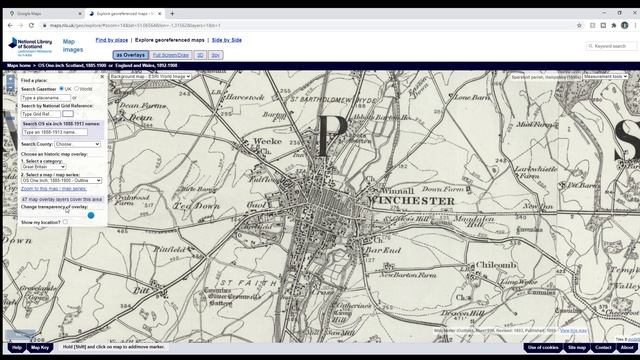The image size is (640, 360).
Task: Click the 47 map overlay layers notice
Action: click(62, 199)
